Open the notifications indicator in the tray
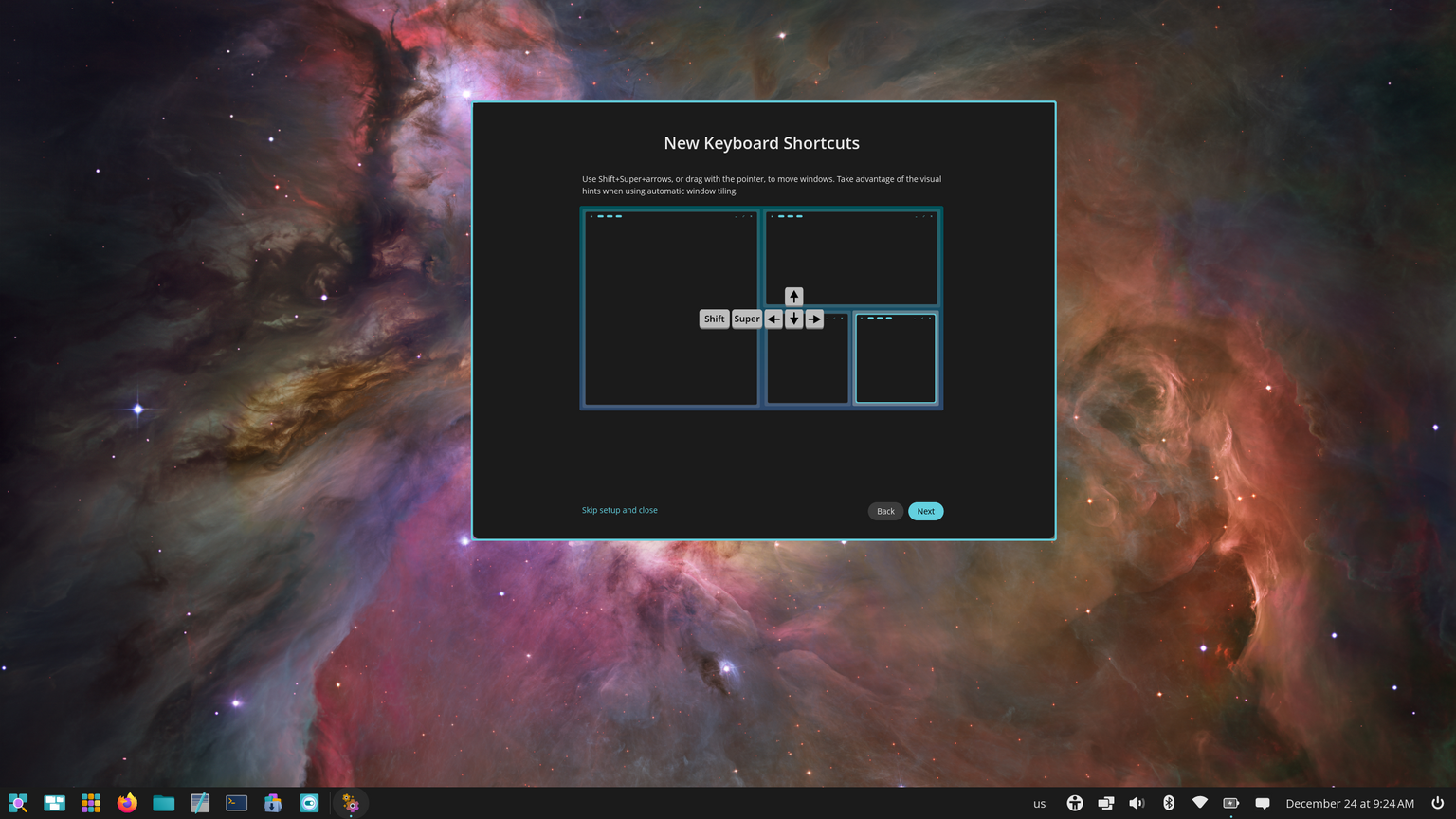Screen dimensions: 1456x819 coord(1264,803)
